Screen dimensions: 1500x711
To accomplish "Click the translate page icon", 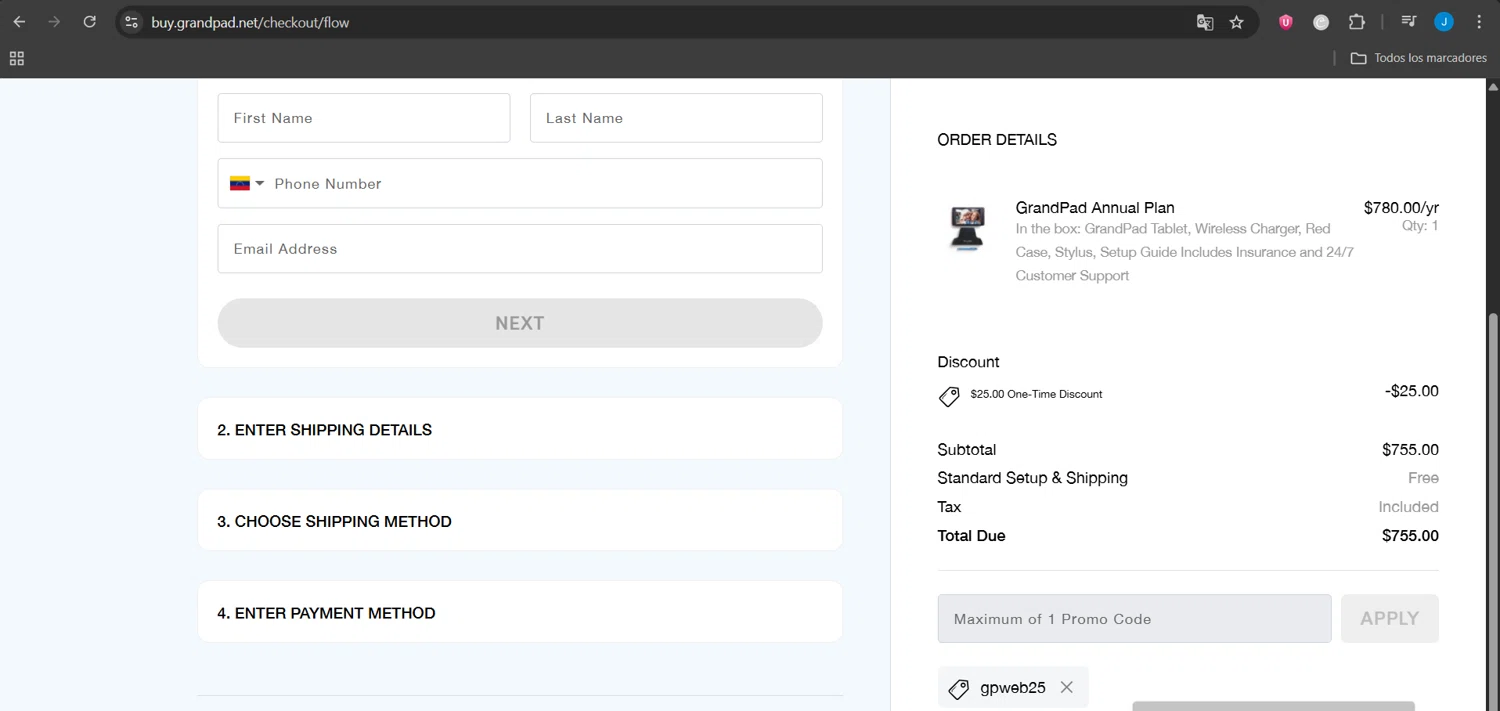I will click(x=1205, y=22).
